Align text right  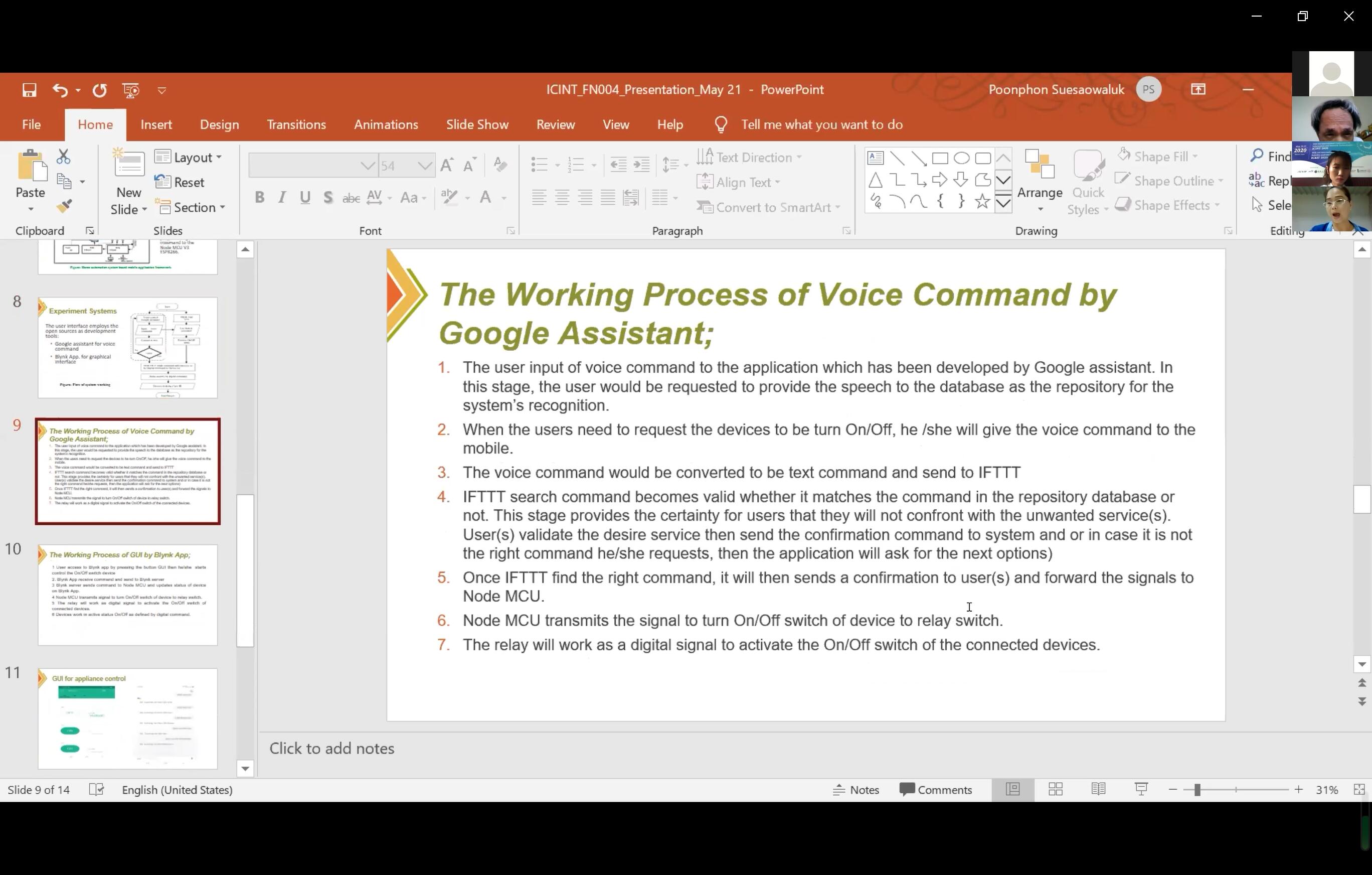585,198
